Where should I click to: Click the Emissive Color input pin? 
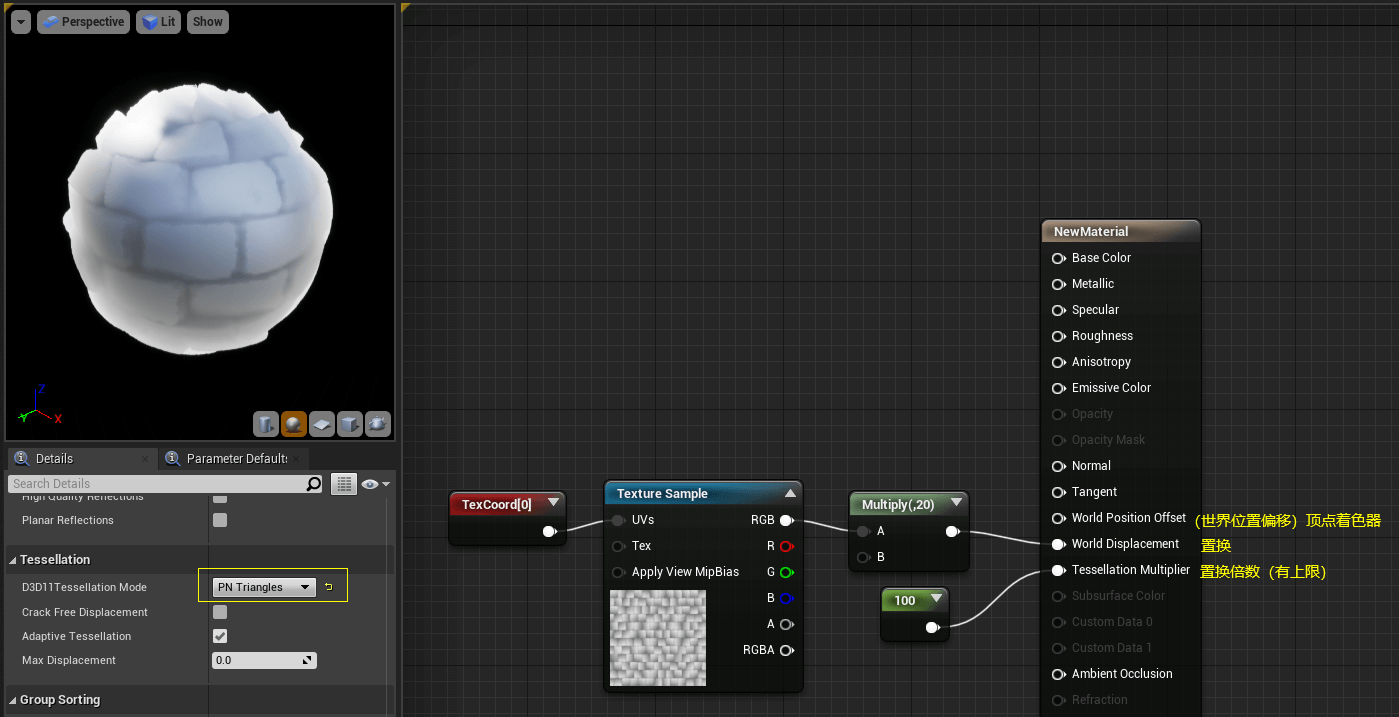pyautogui.click(x=1059, y=388)
